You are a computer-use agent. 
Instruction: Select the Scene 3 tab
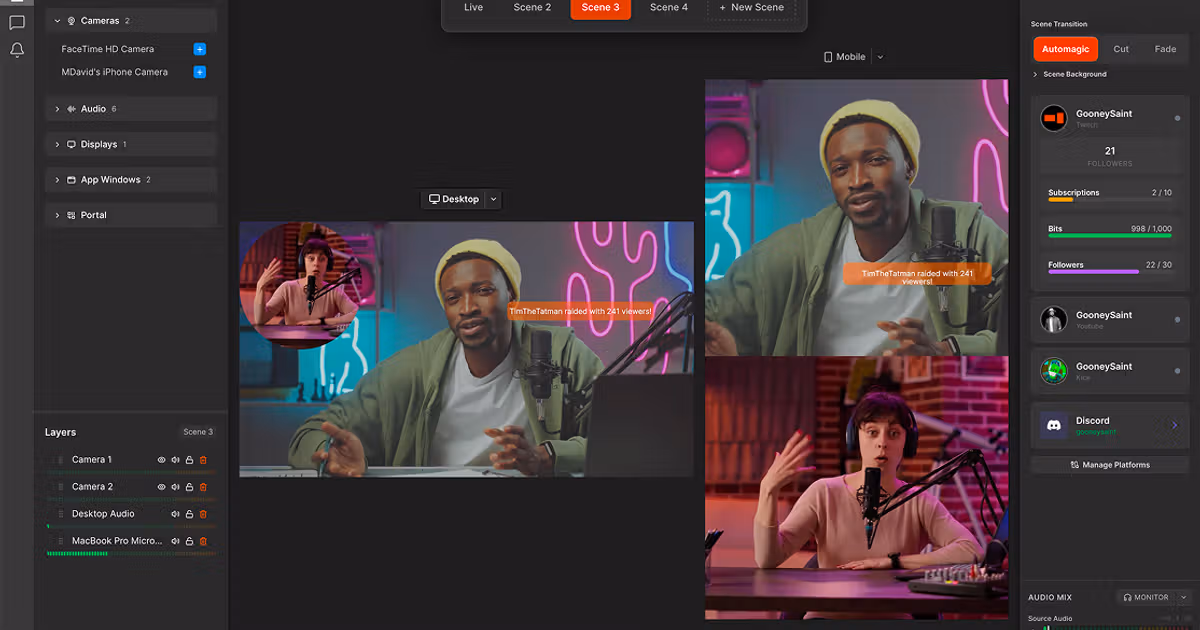coord(601,8)
